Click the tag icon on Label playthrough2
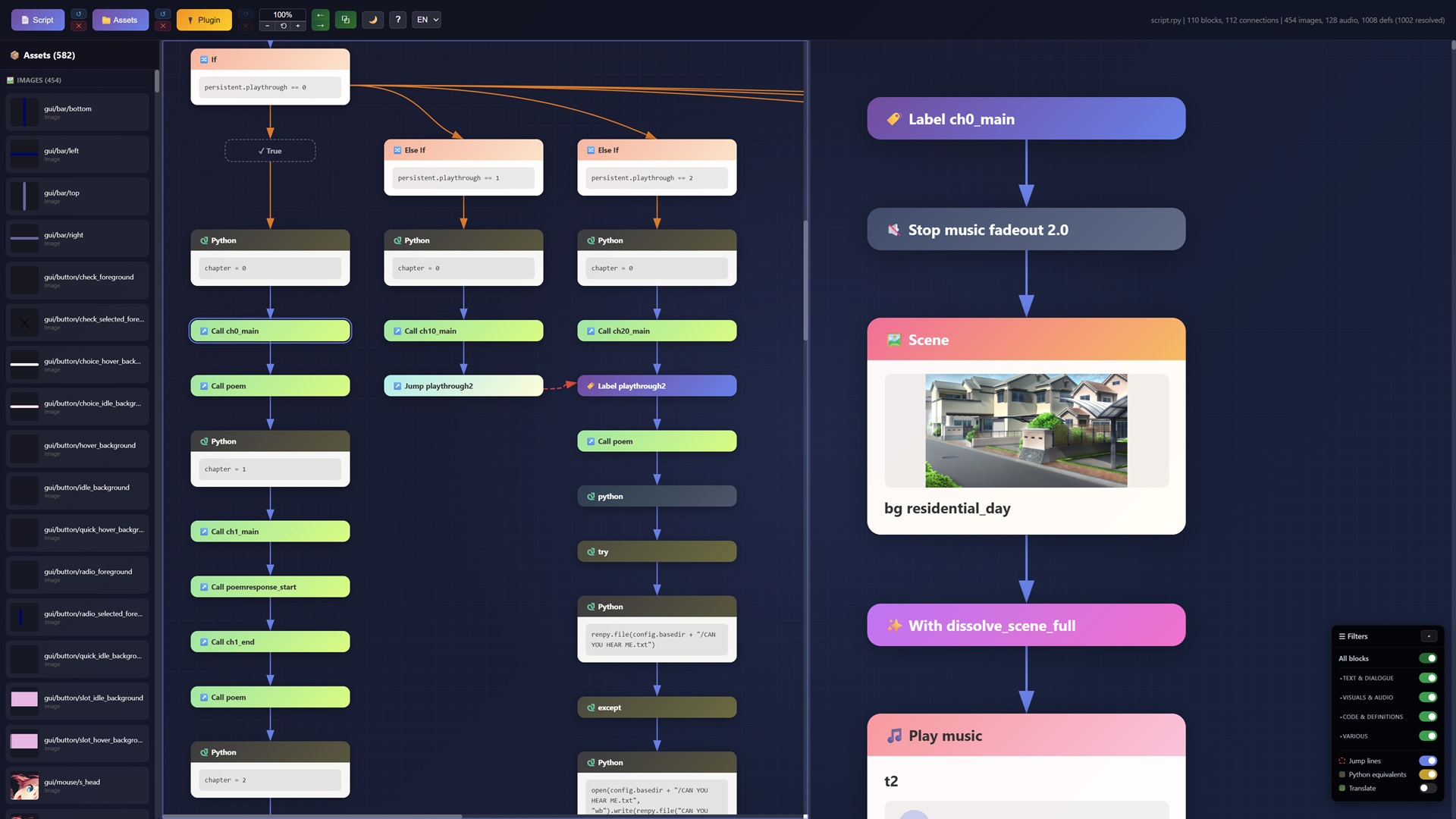This screenshot has height=819, width=1456. tap(591, 386)
